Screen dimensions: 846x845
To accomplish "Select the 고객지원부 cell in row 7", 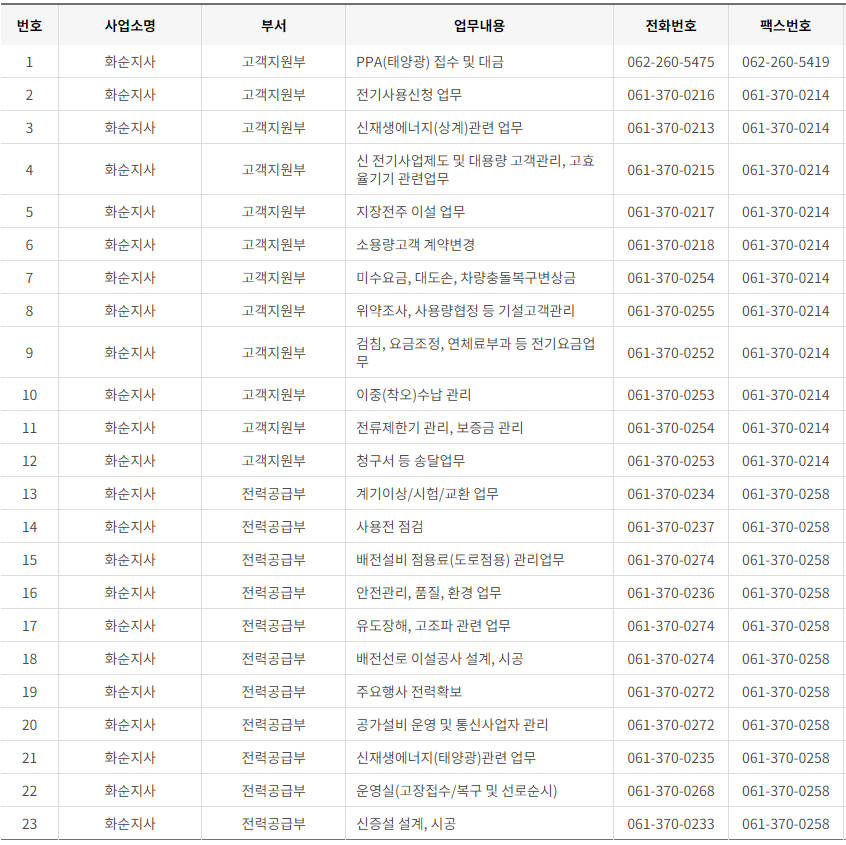I will click(x=272, y=277).
